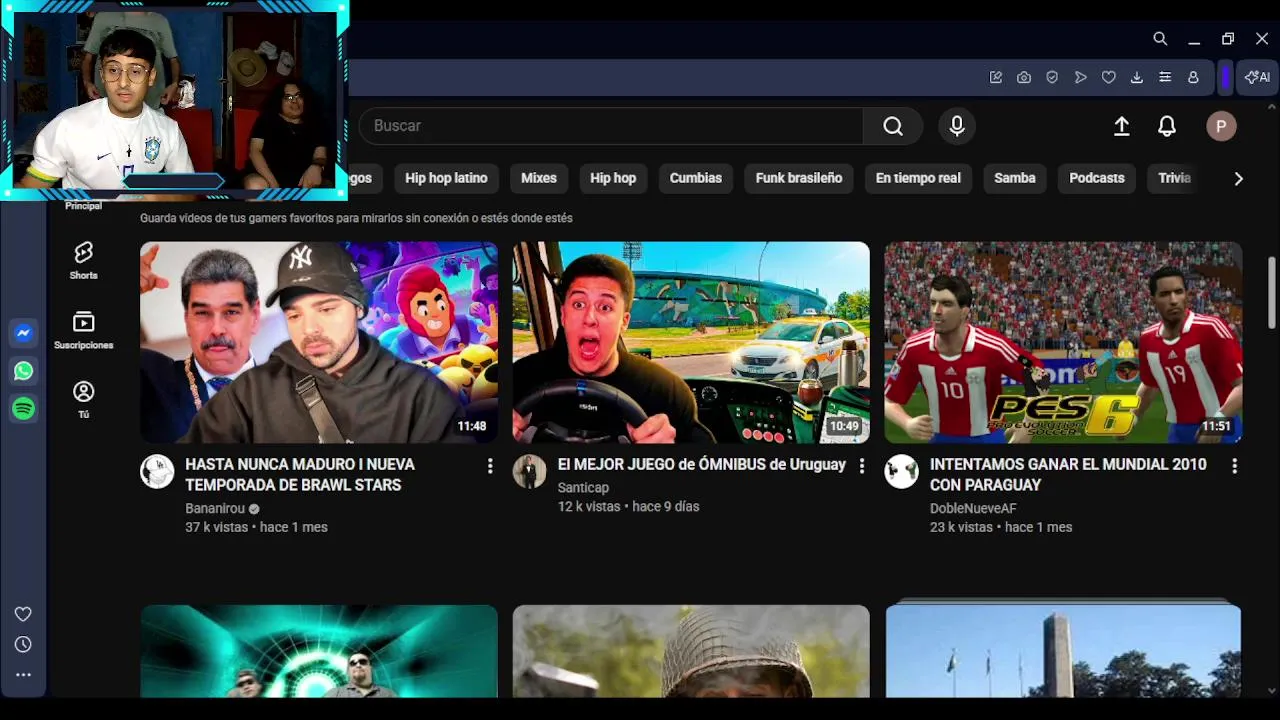1280x720 pixels.
Task: Open the DobleNueveAF channel link
Action: [x=973, y=508]
